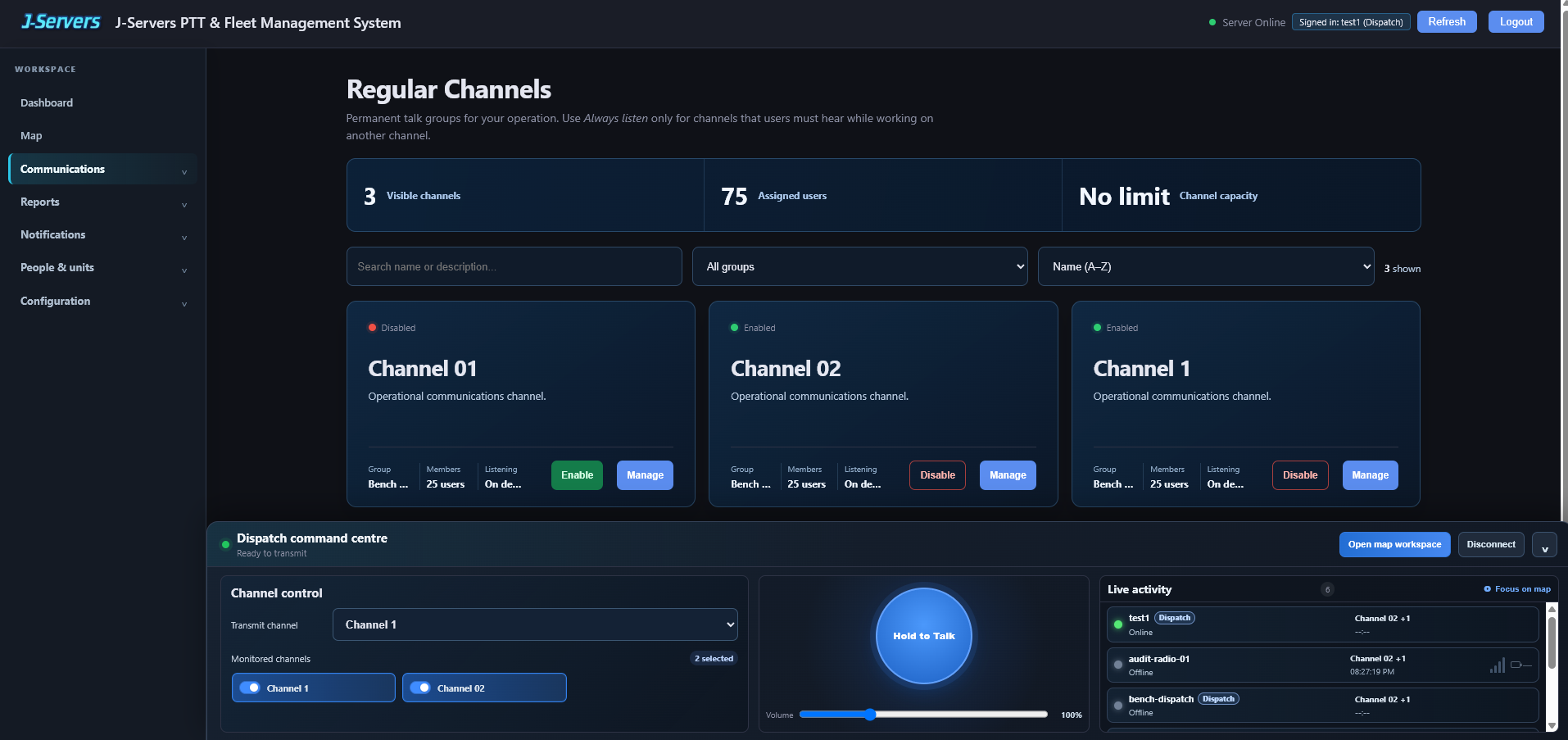Log out using the Logout button
Viewport: 1568px width, 740px height.
1516,22
